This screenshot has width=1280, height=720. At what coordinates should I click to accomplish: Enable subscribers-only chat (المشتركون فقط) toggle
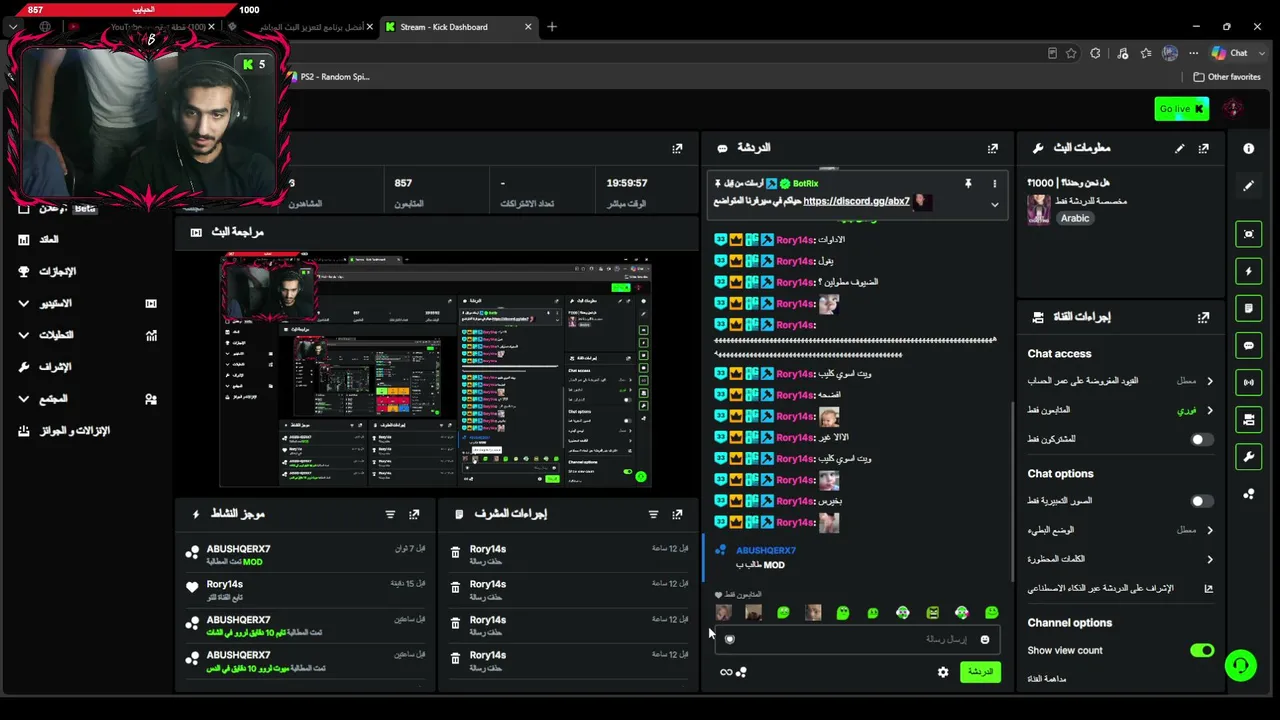(x=1202, y=439)
